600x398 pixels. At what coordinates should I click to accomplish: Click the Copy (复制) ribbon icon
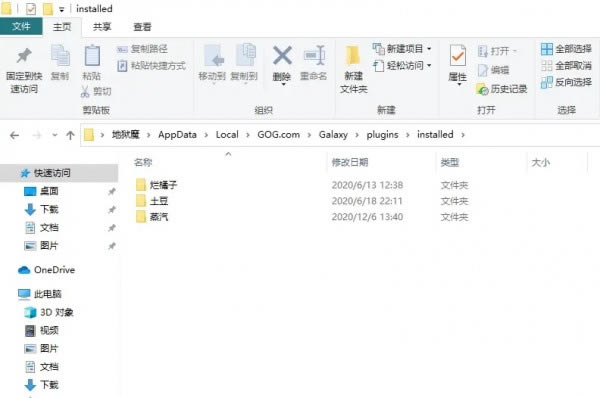[60, 56]
